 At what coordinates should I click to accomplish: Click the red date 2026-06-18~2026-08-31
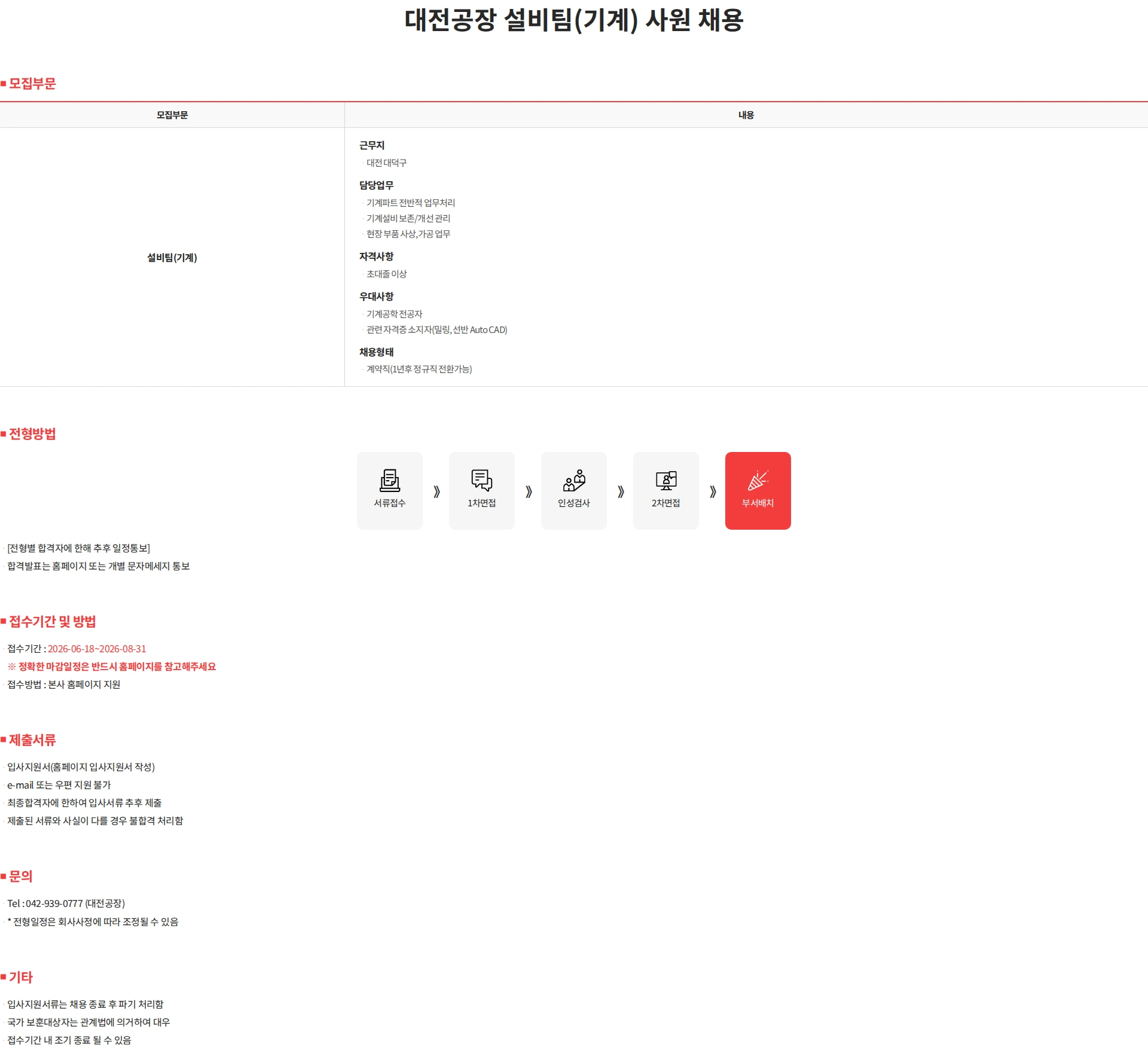click(97, 649)
